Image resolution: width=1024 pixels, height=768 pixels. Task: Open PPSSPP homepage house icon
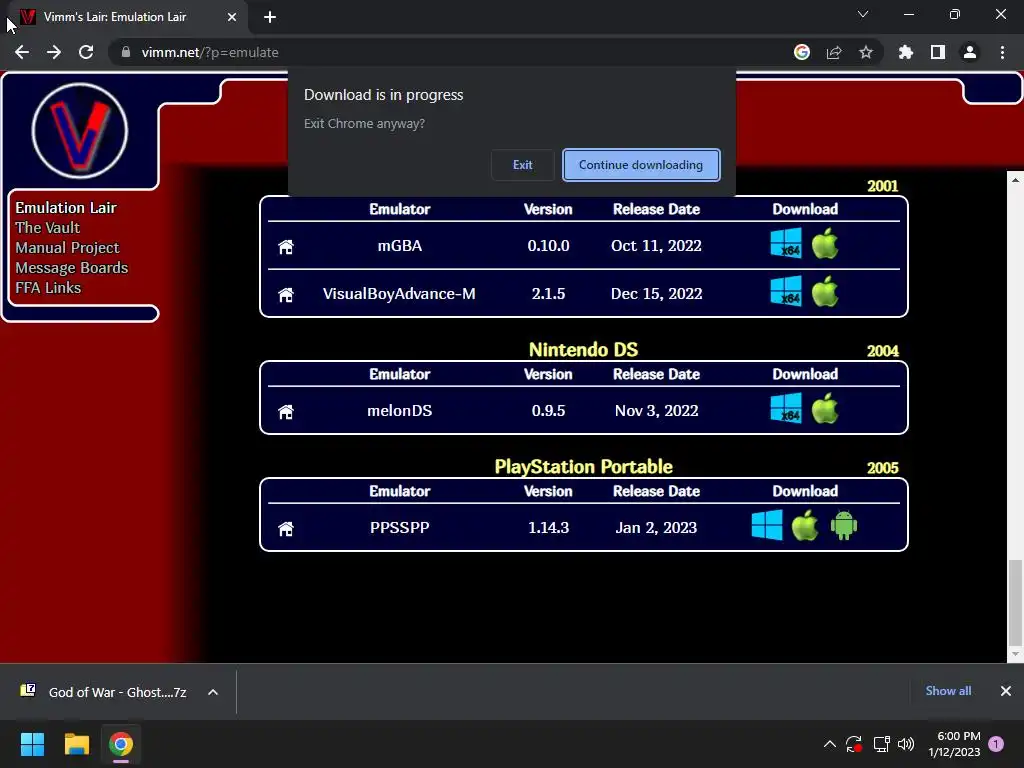tap(286, 528)
